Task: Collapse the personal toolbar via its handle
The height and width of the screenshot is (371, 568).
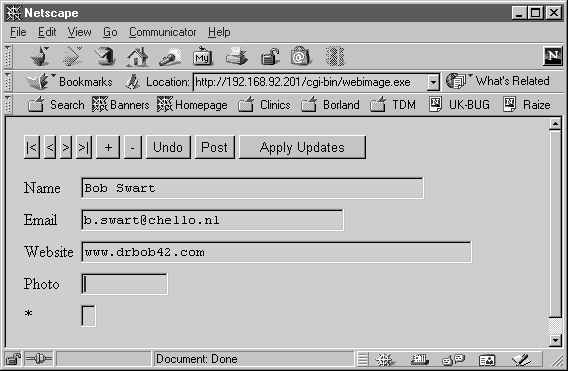Action: (x=8, y=104)
